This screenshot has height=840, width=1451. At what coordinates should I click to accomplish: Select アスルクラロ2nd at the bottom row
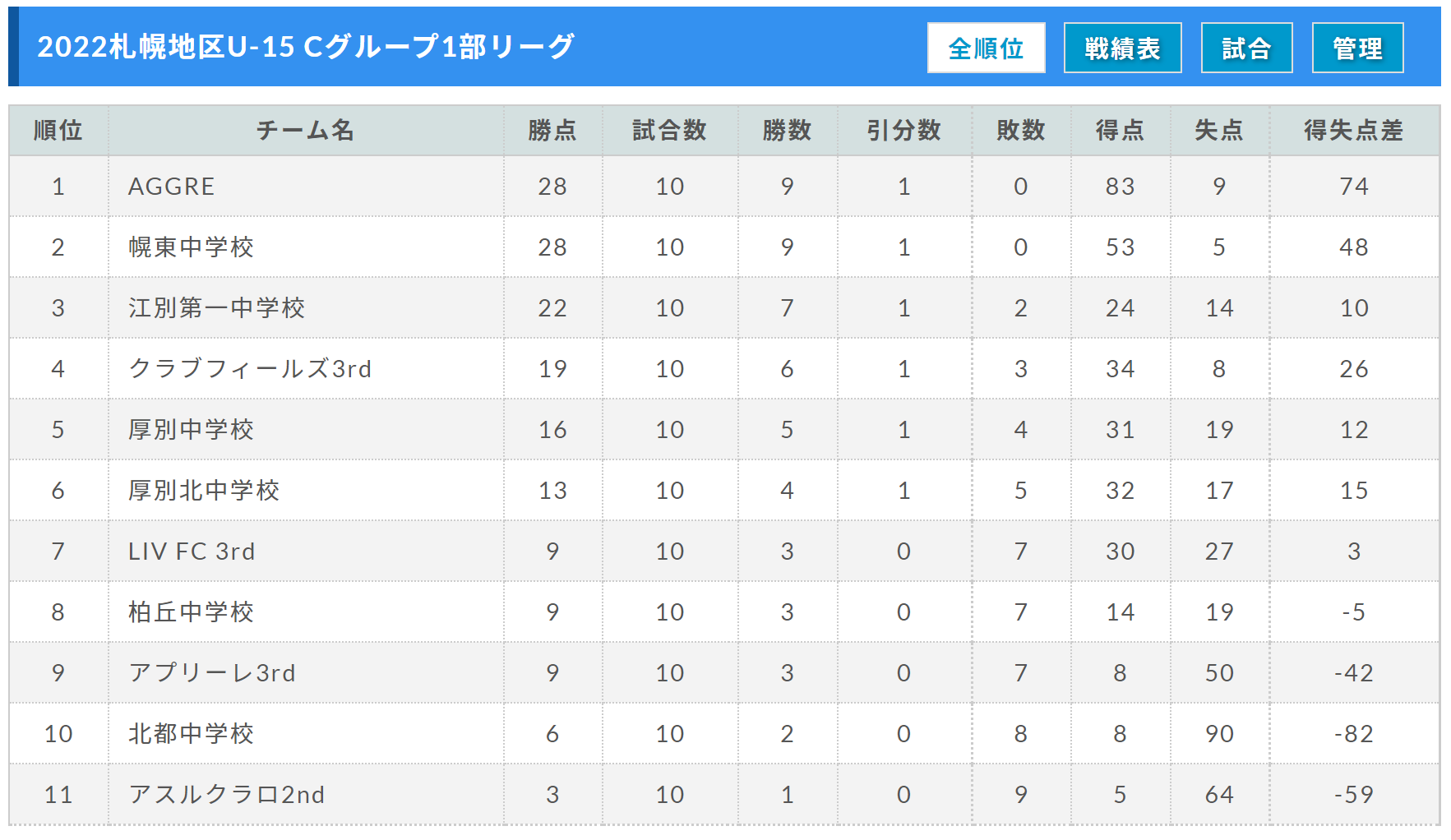[227, 795]
